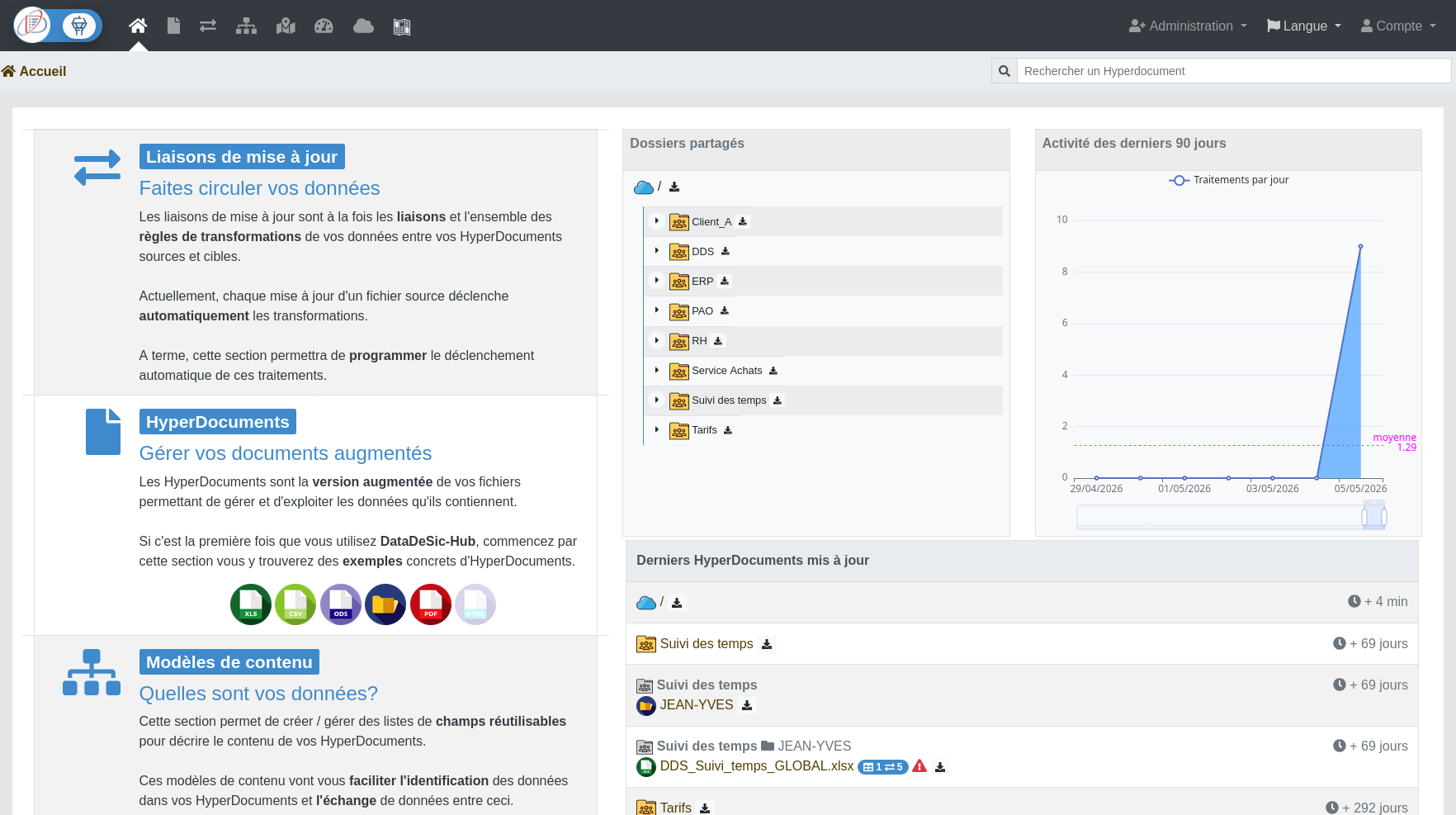Open HyperDocuments file icon in navbar
Viewport: 1456px width, 815px height.
pyautogui.click(x=173, y=26)
